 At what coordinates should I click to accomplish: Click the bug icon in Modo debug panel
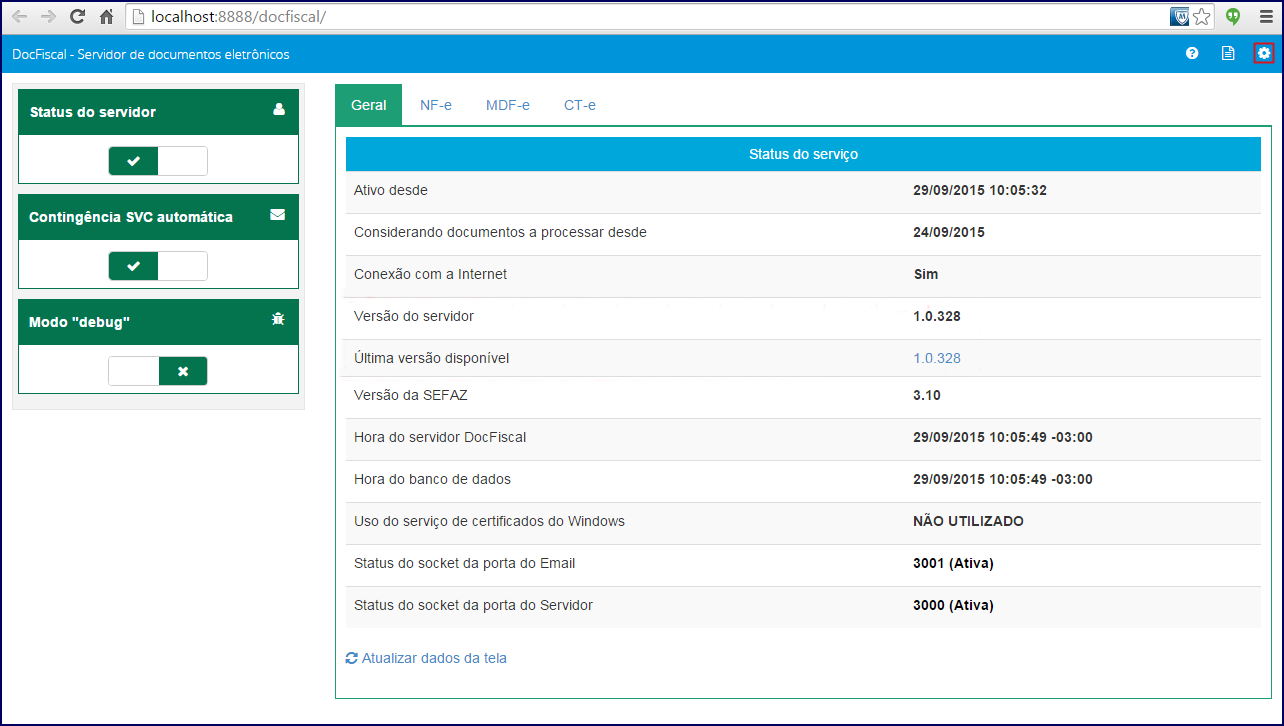click(x=279, y=319)
